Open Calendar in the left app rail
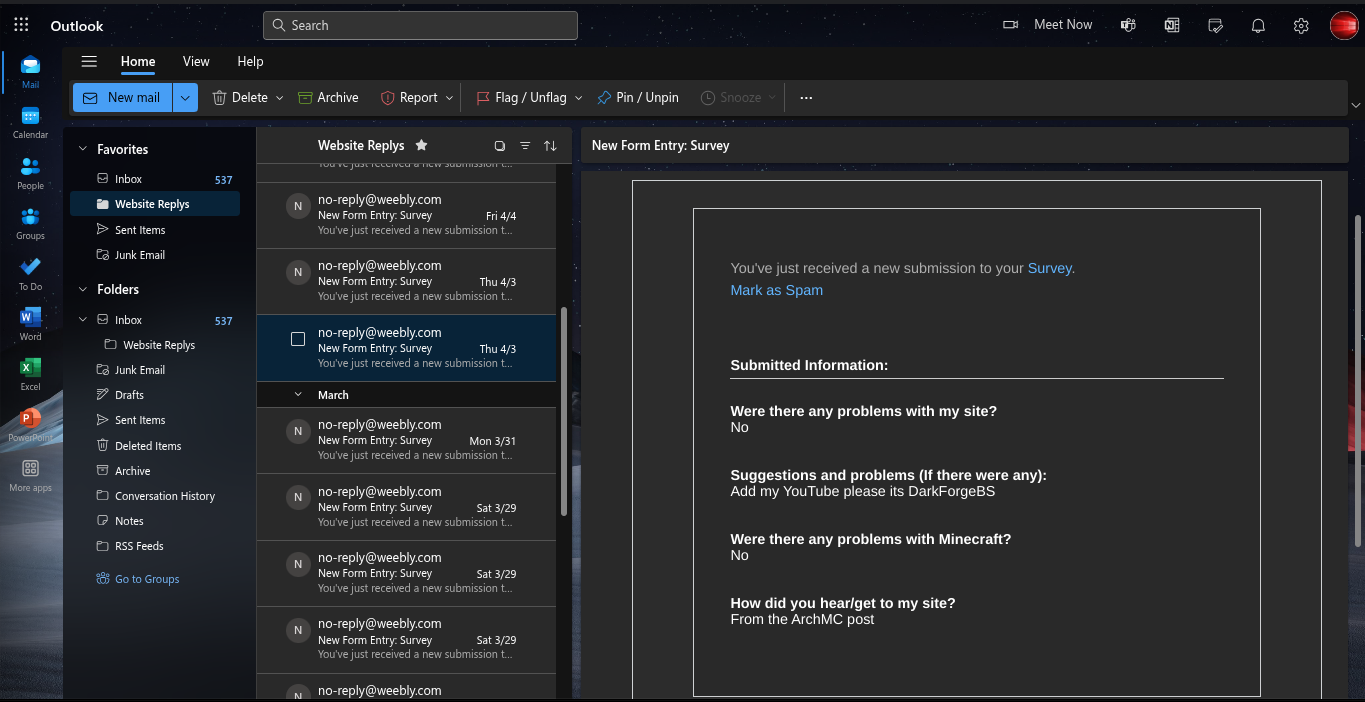This screenshot has width=1365, height=702. coord(30,121)
